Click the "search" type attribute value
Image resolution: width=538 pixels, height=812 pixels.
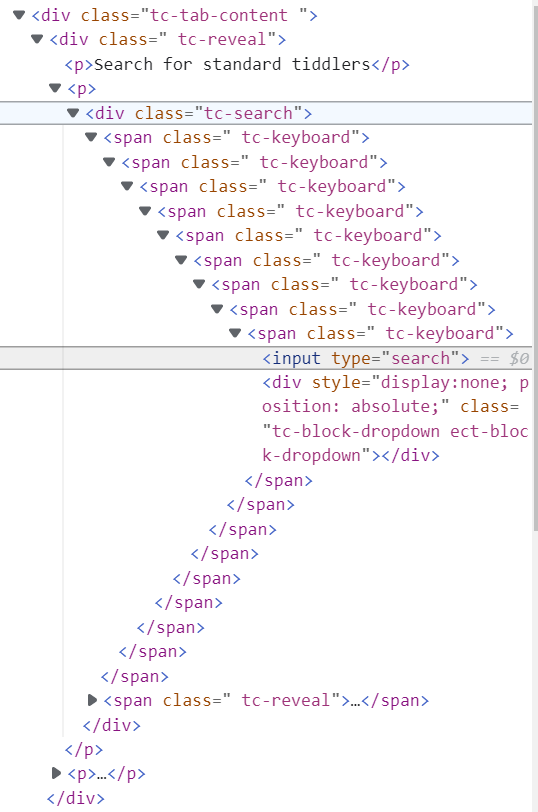420,358
